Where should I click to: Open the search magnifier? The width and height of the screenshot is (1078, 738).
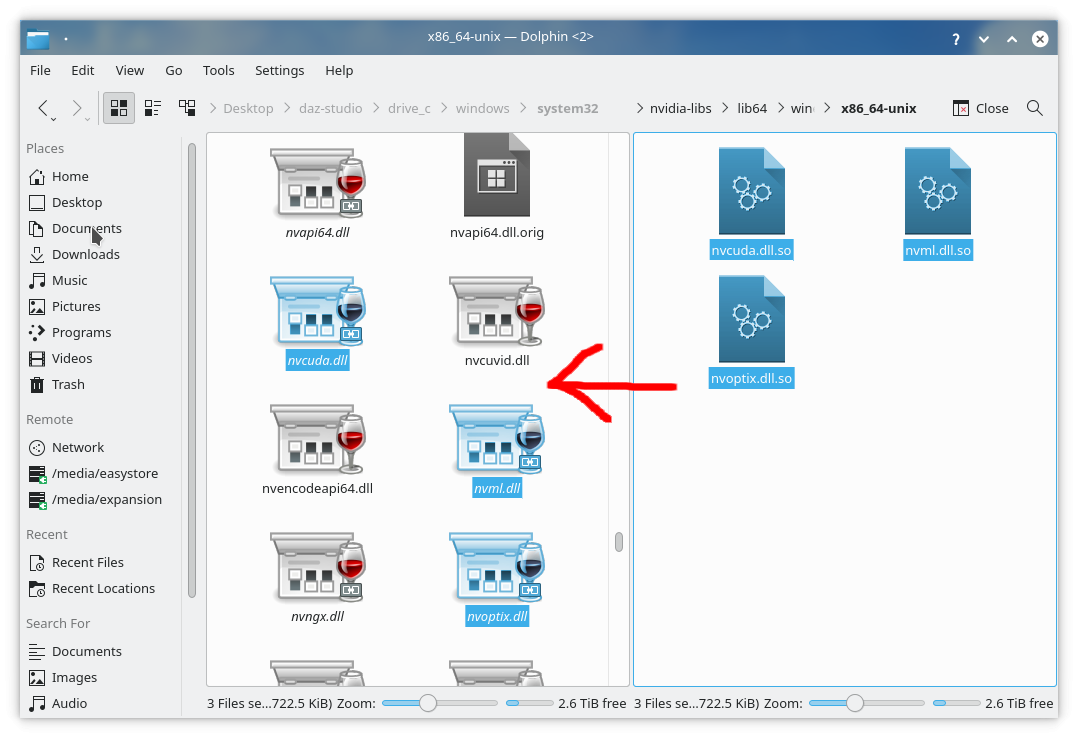coord(1035,108)
